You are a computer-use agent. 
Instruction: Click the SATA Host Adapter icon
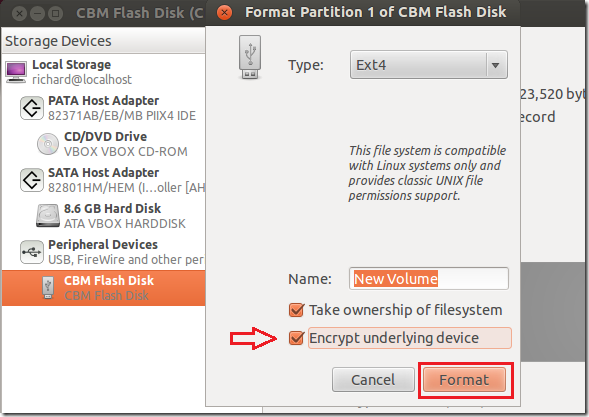(x=32, y=180)
